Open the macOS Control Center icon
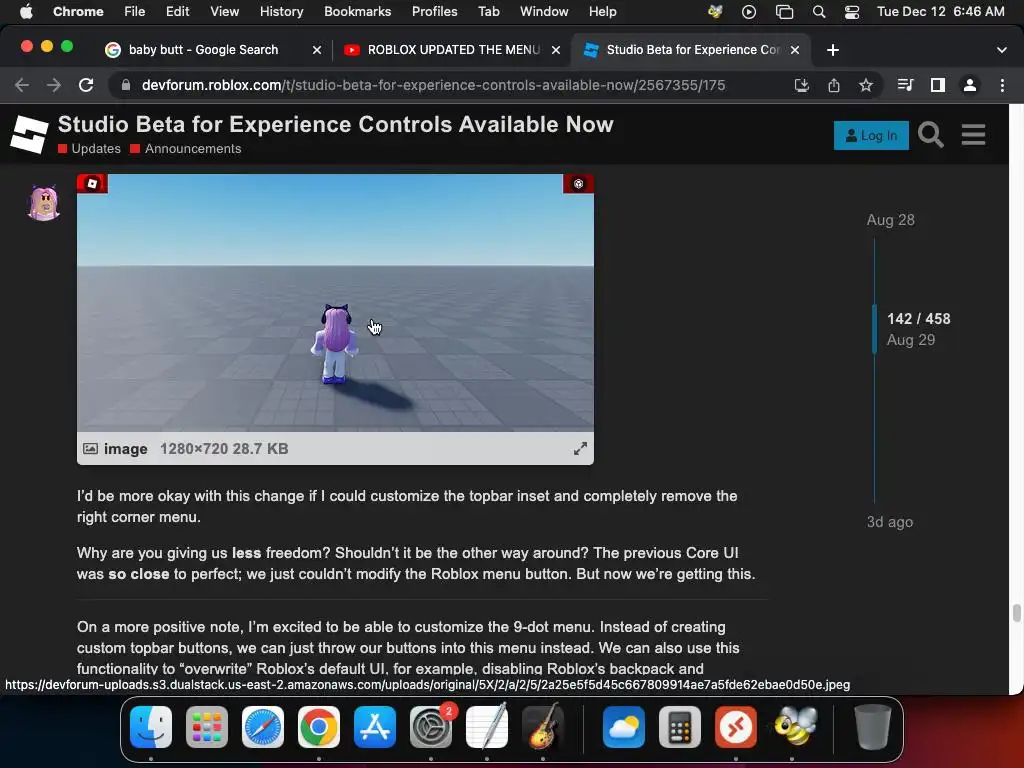 (852, 12)
